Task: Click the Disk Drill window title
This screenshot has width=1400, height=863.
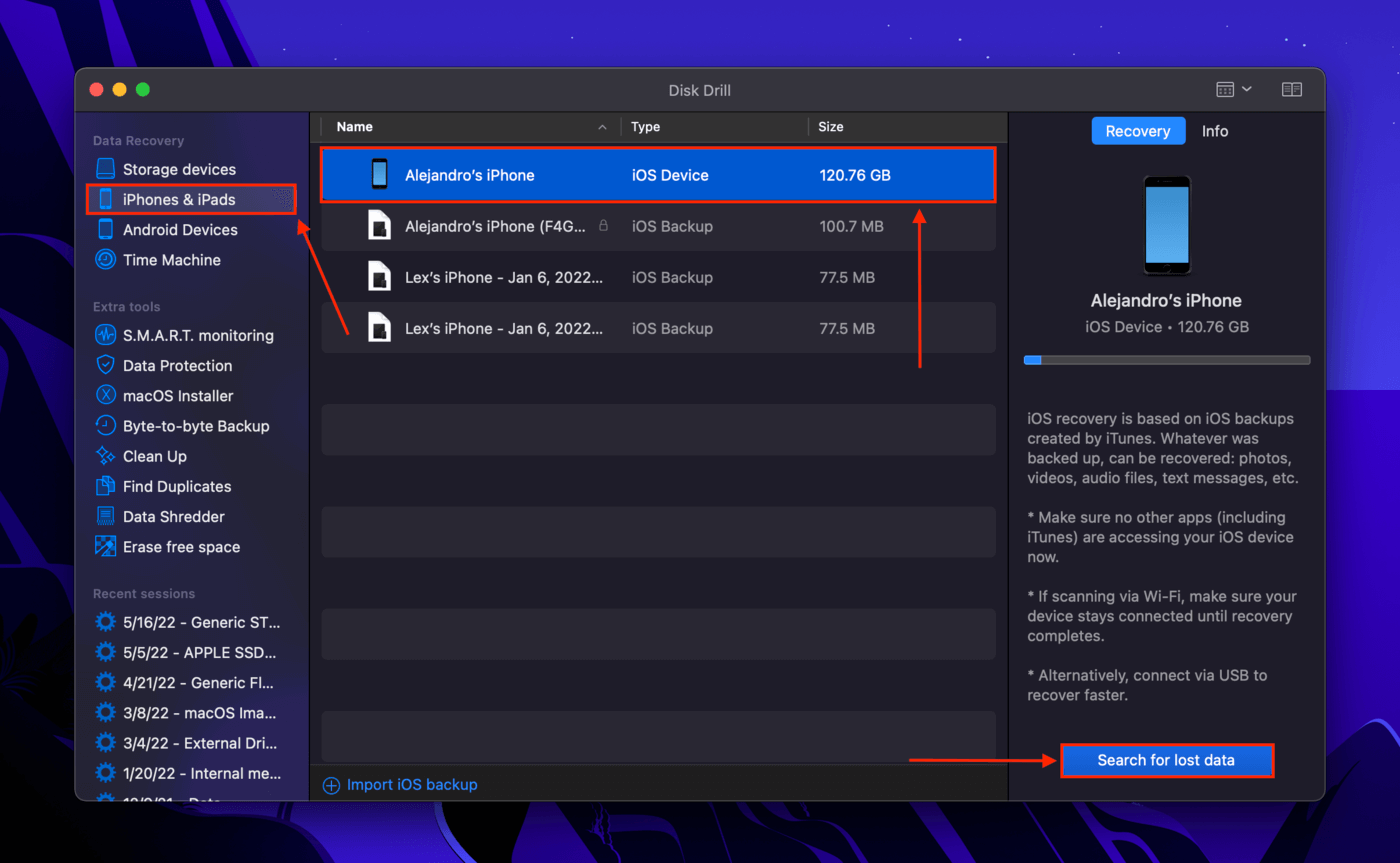Action: tap(699, 90)
